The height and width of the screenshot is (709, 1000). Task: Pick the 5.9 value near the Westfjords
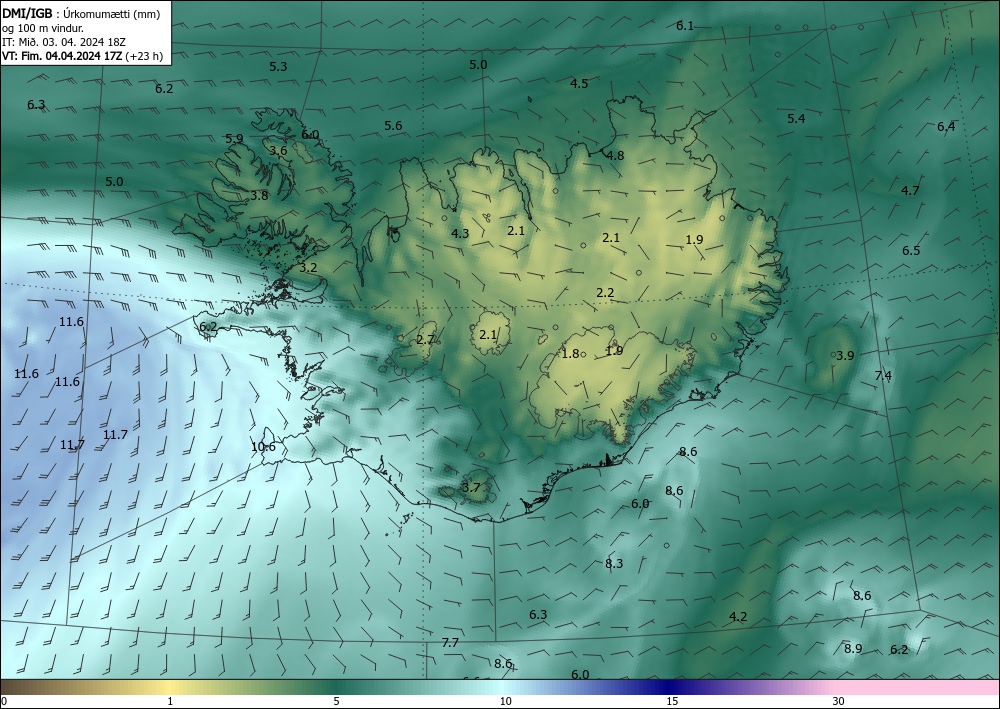(234, 138)
